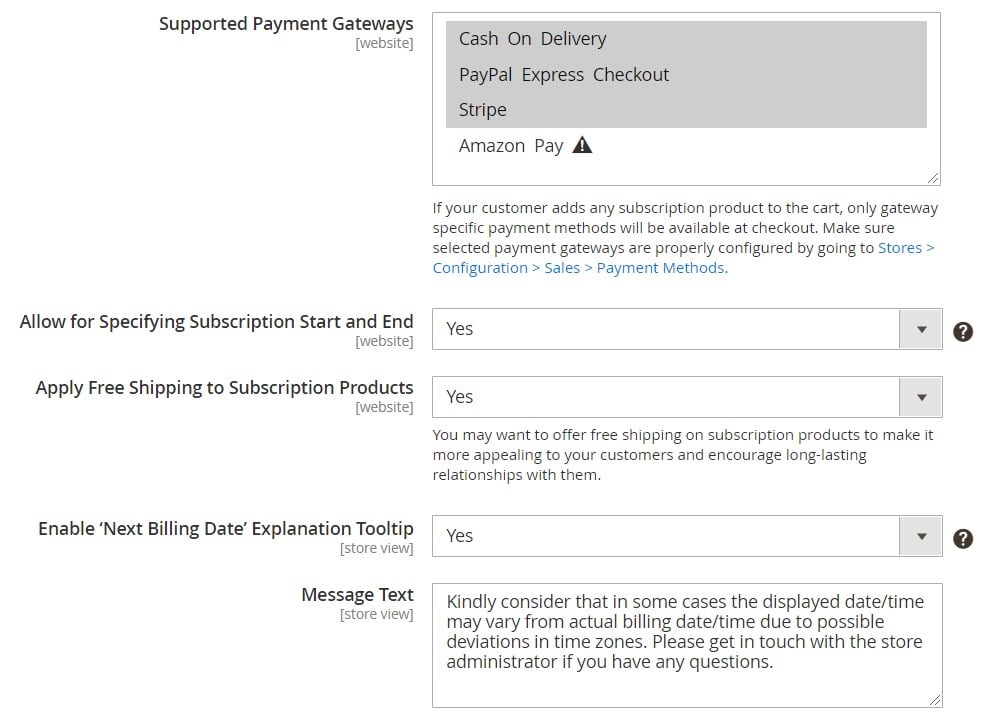Open Stores > Configuration > Sales > Payment Methods link

point(906,248)
